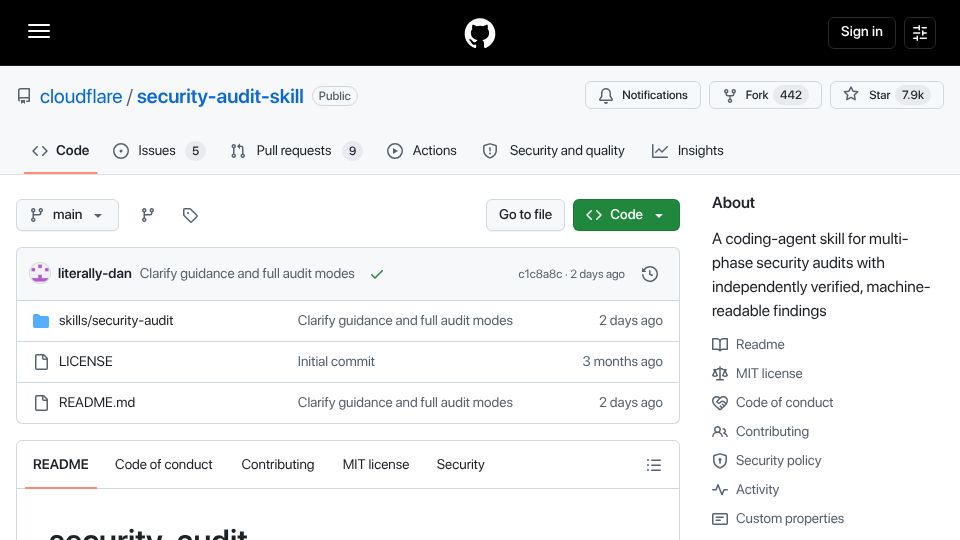Star the repository with the Star button

(887, 95)
